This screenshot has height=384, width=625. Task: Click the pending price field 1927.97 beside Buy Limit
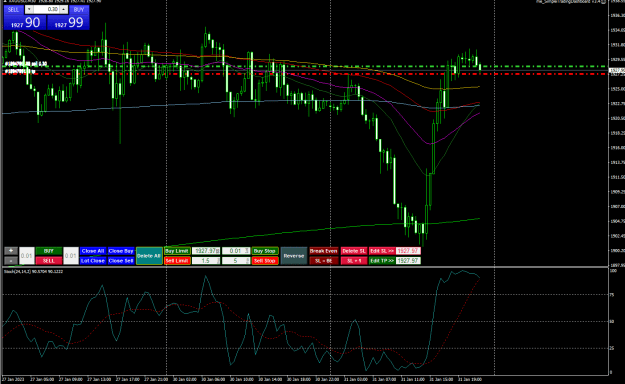pyautogui.click(x=206, y=251)
